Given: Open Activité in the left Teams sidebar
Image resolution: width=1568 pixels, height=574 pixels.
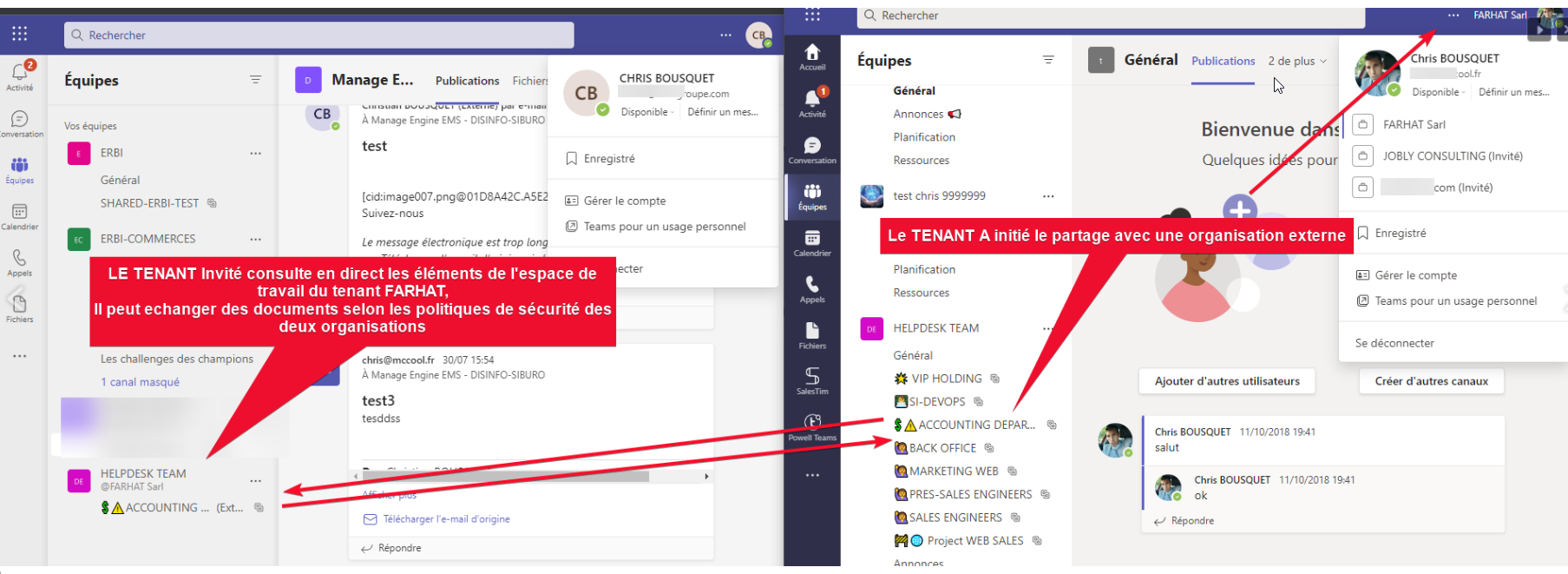Looking at the screenshot, I should (20, 76).
